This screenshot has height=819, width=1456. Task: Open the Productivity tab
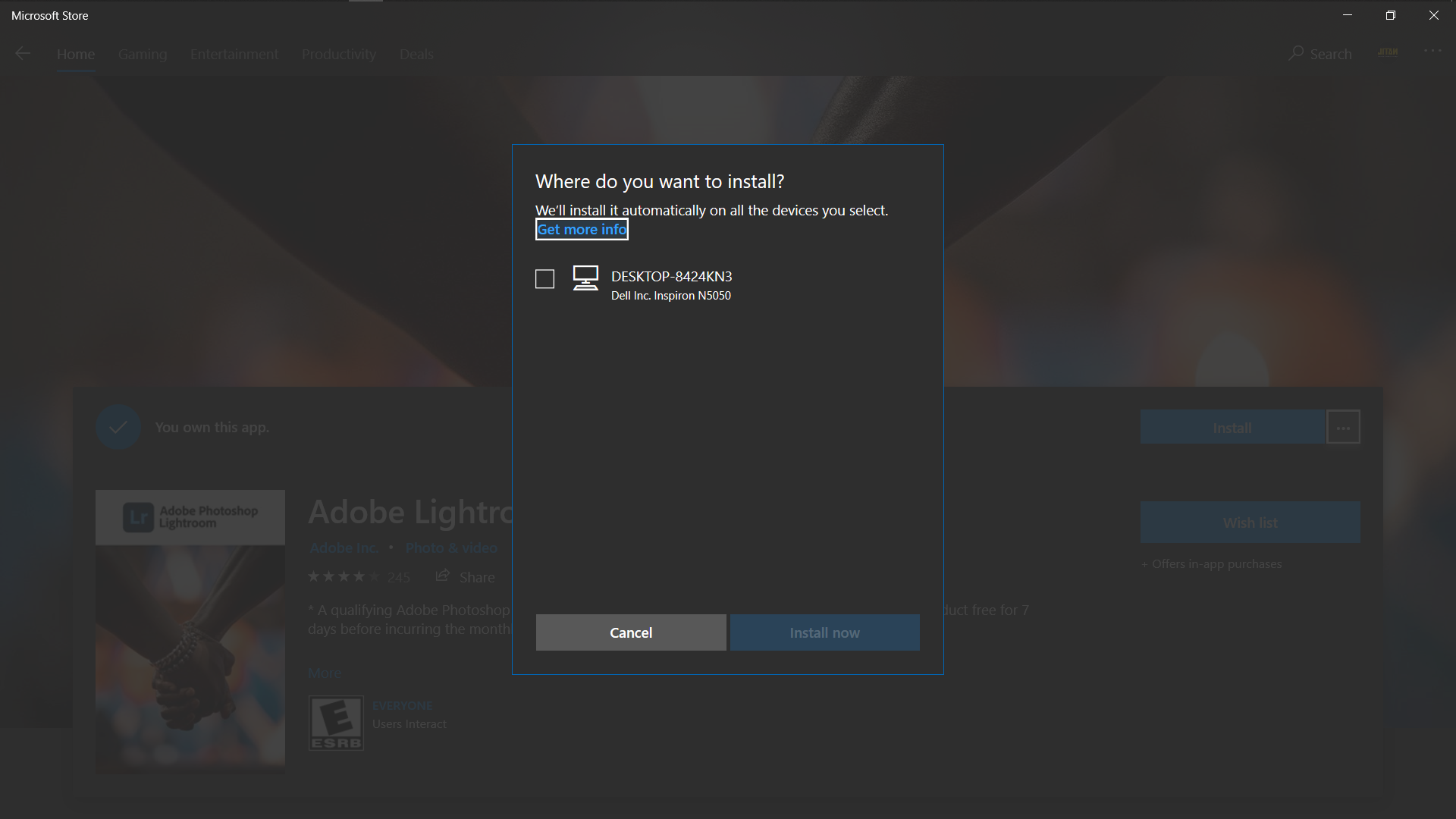[x=339, y=54]
